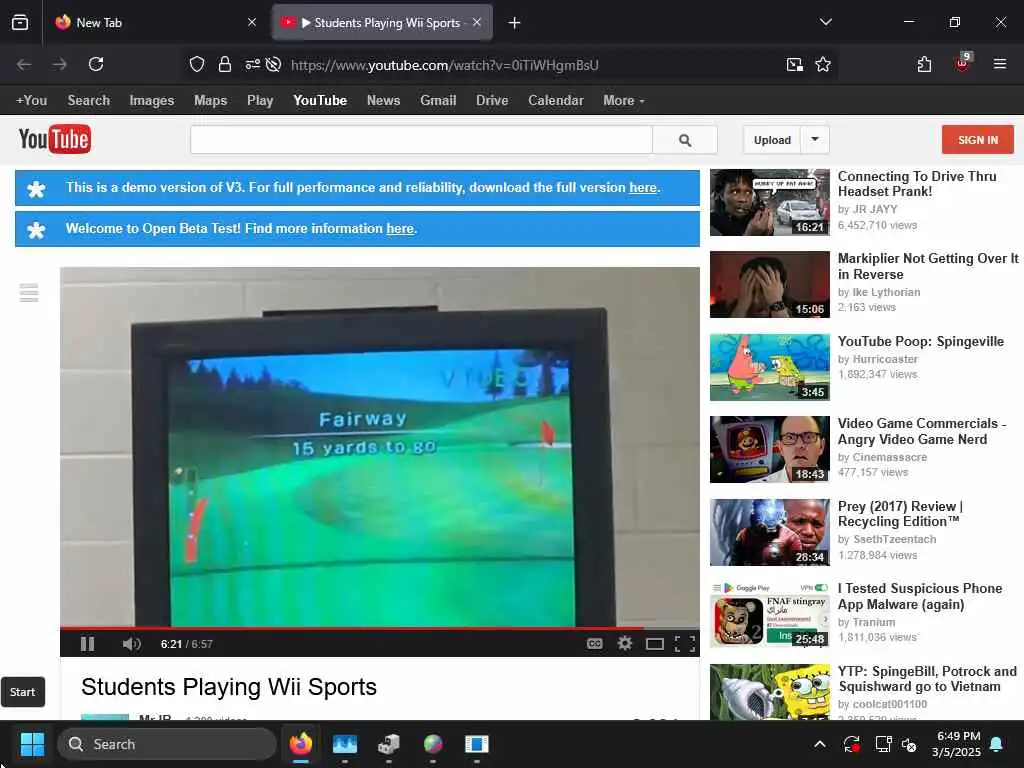Enter fullscreen on the video player
The width and height of the screenshot is (1024, 768).
684,644
